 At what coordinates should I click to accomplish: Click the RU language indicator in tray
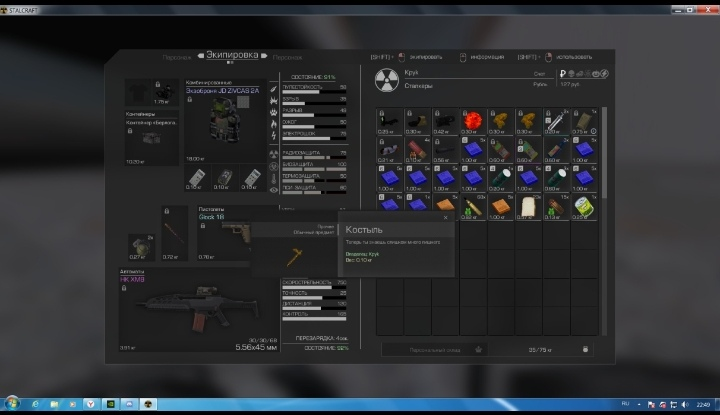[x=625, y=404]
